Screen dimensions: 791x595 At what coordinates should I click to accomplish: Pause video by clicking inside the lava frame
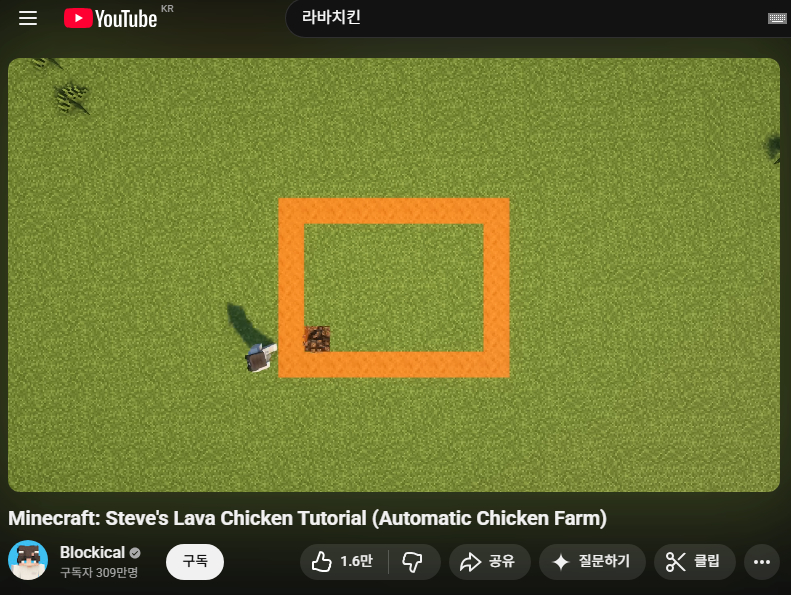393,287
